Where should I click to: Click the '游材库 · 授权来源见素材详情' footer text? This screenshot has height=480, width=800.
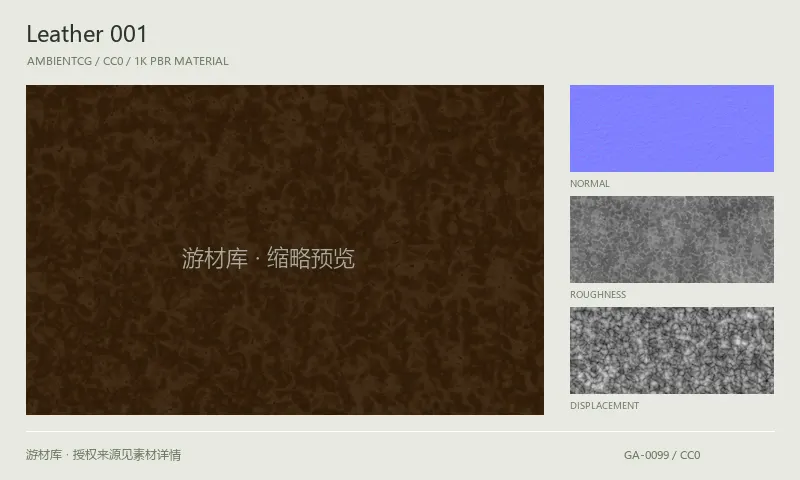104,454
